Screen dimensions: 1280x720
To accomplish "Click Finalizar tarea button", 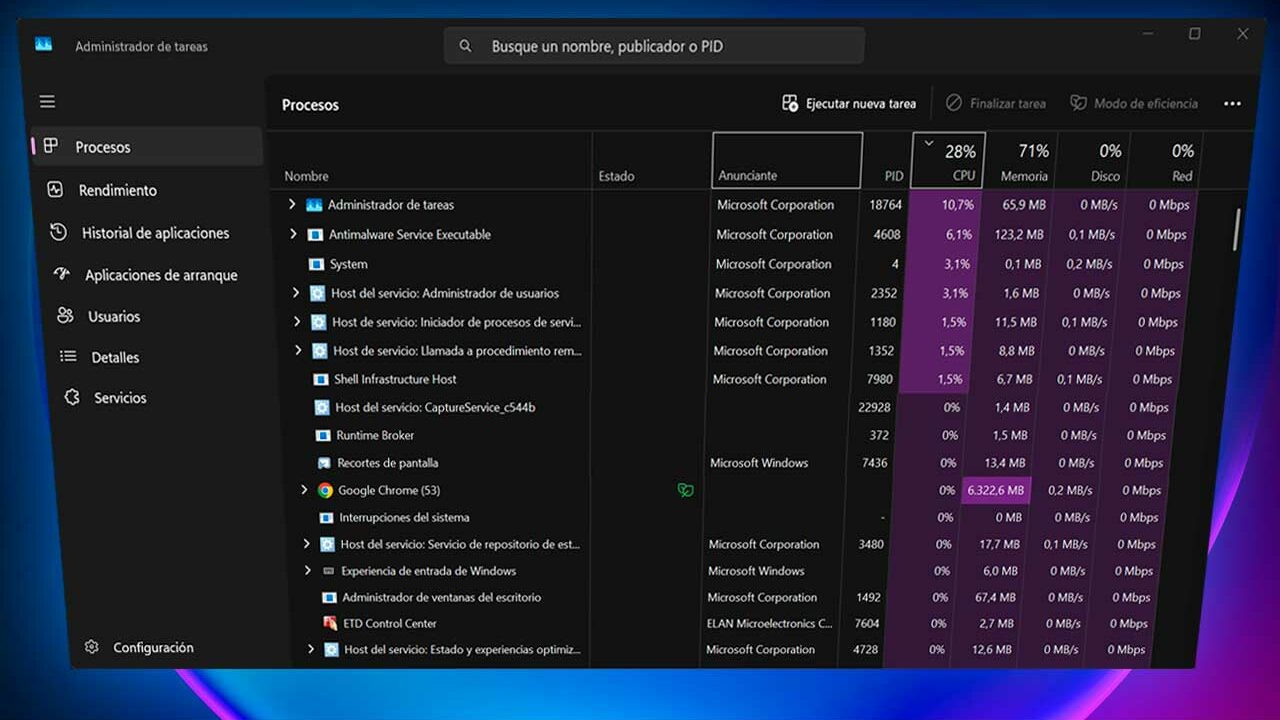I will point(996,103).
